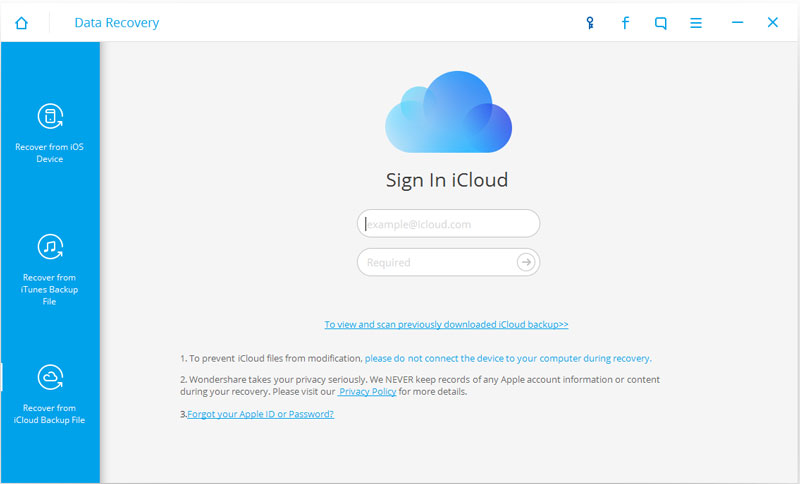
Task: Click the password Required field
Action: pos(438,263)
